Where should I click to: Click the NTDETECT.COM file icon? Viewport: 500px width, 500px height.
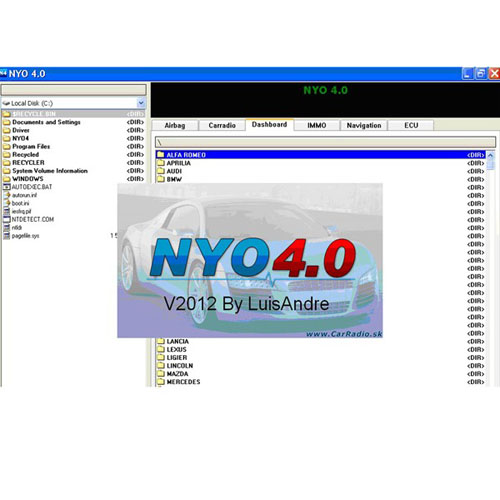[7, 219]
